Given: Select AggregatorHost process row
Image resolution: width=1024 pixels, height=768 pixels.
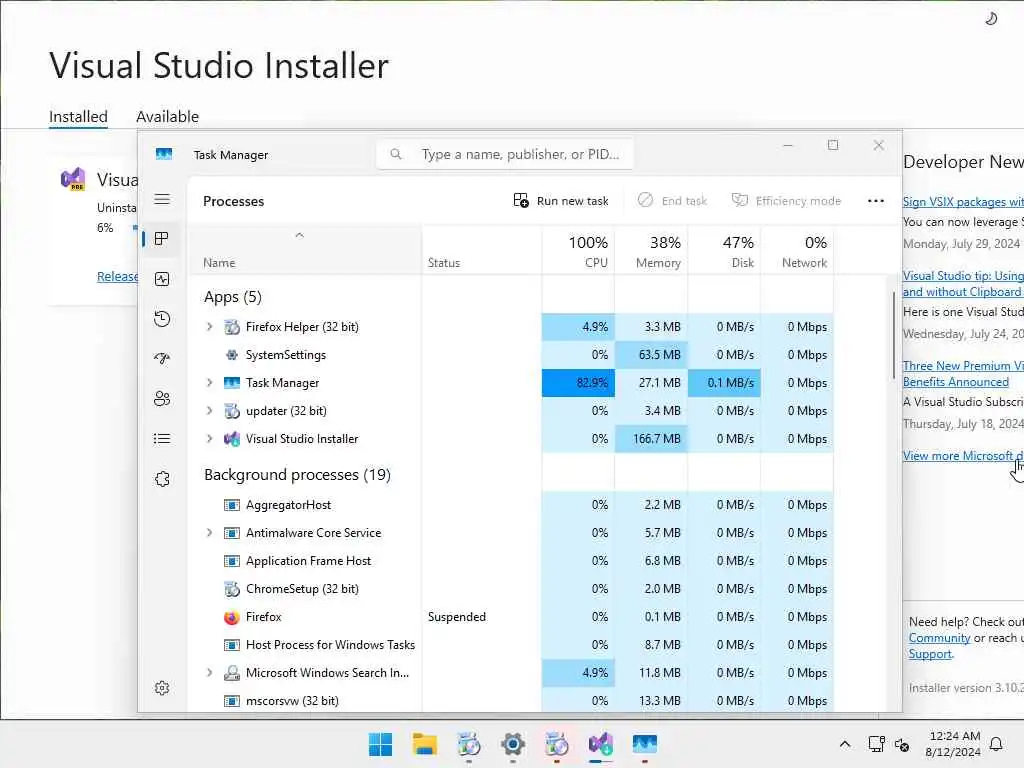Looking at the screenshot, I should pyautogui.click(x=511, y=505).
